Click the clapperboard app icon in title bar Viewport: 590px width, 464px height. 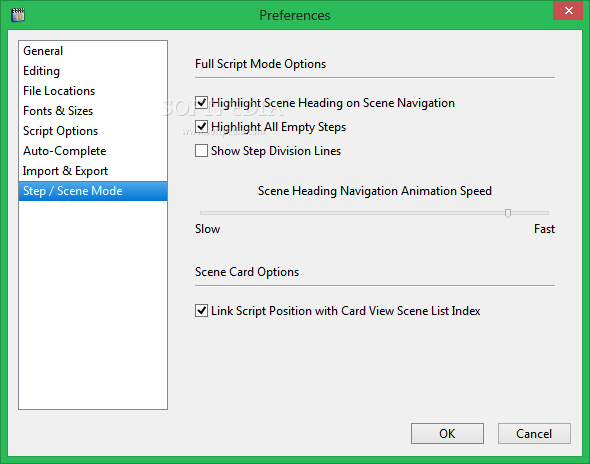coord(18,15)
